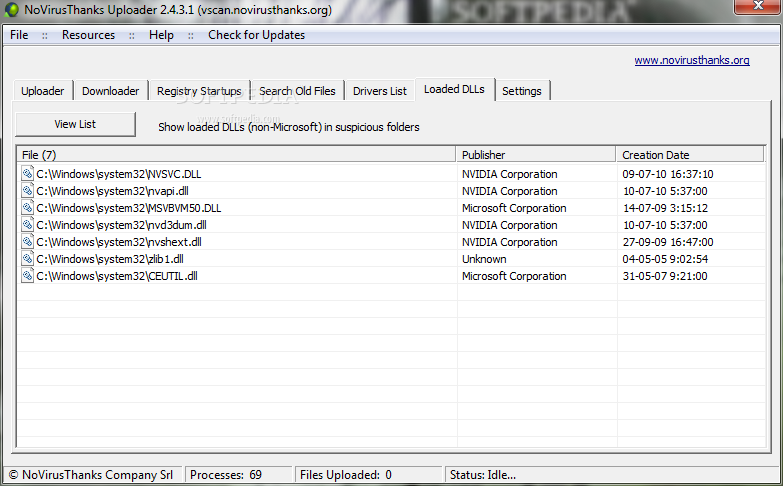The width and height of the screenshot is (783, 486).
Task: Click the file icon beside CEUTIL.dll
Action: pos(27,276)
